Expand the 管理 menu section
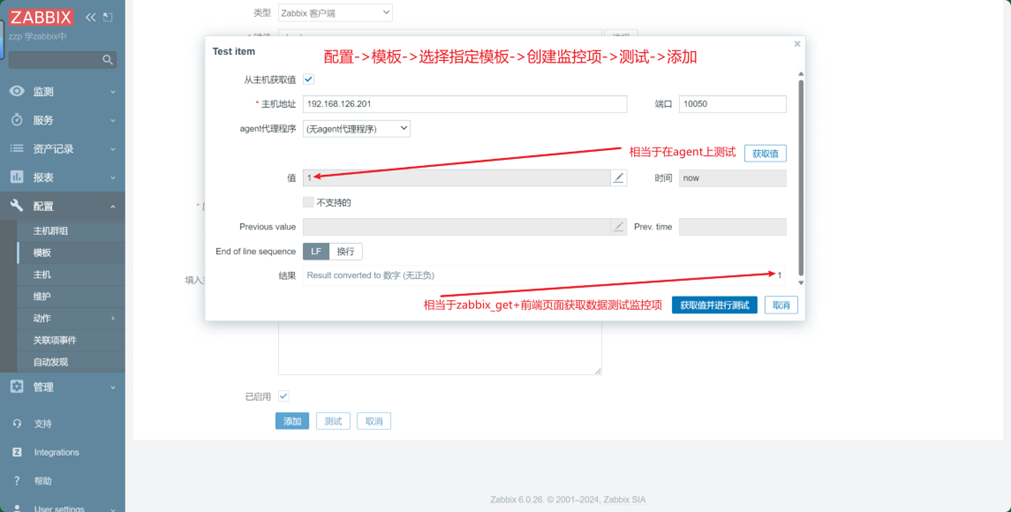 113,387
